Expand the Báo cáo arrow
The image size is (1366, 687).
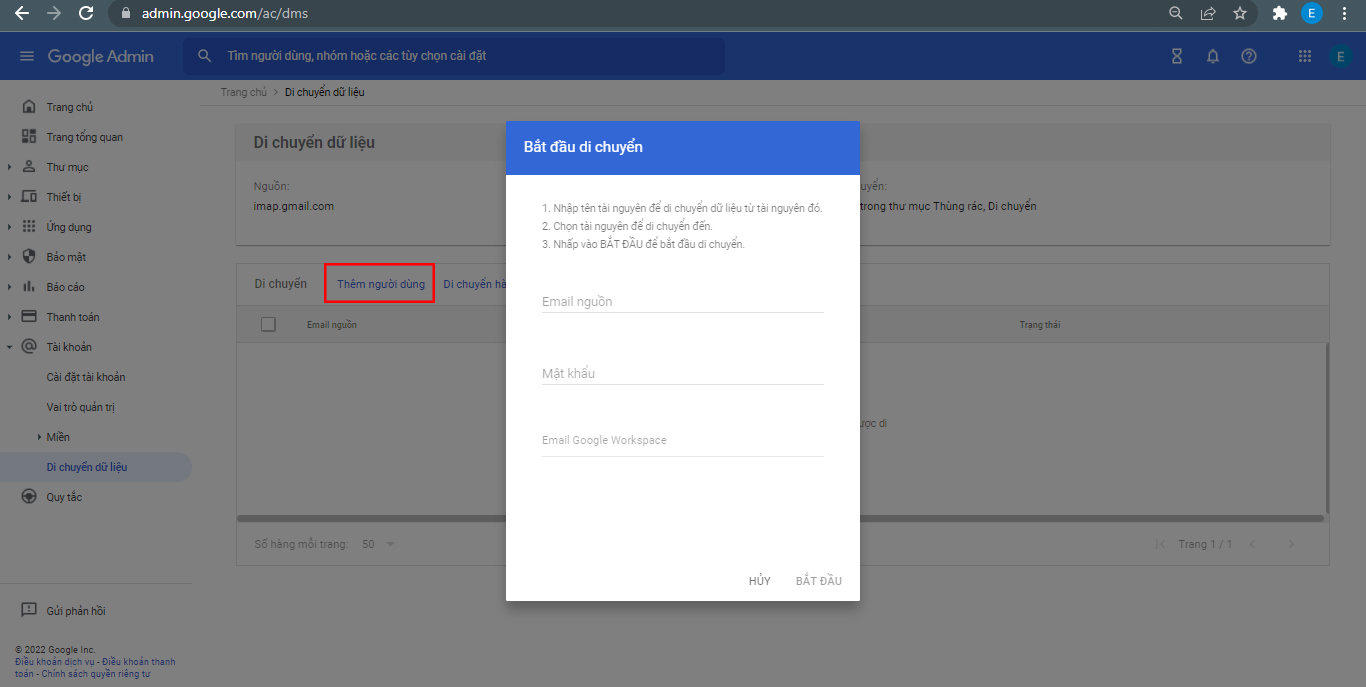pyautogui.click(x=10, y=287)
